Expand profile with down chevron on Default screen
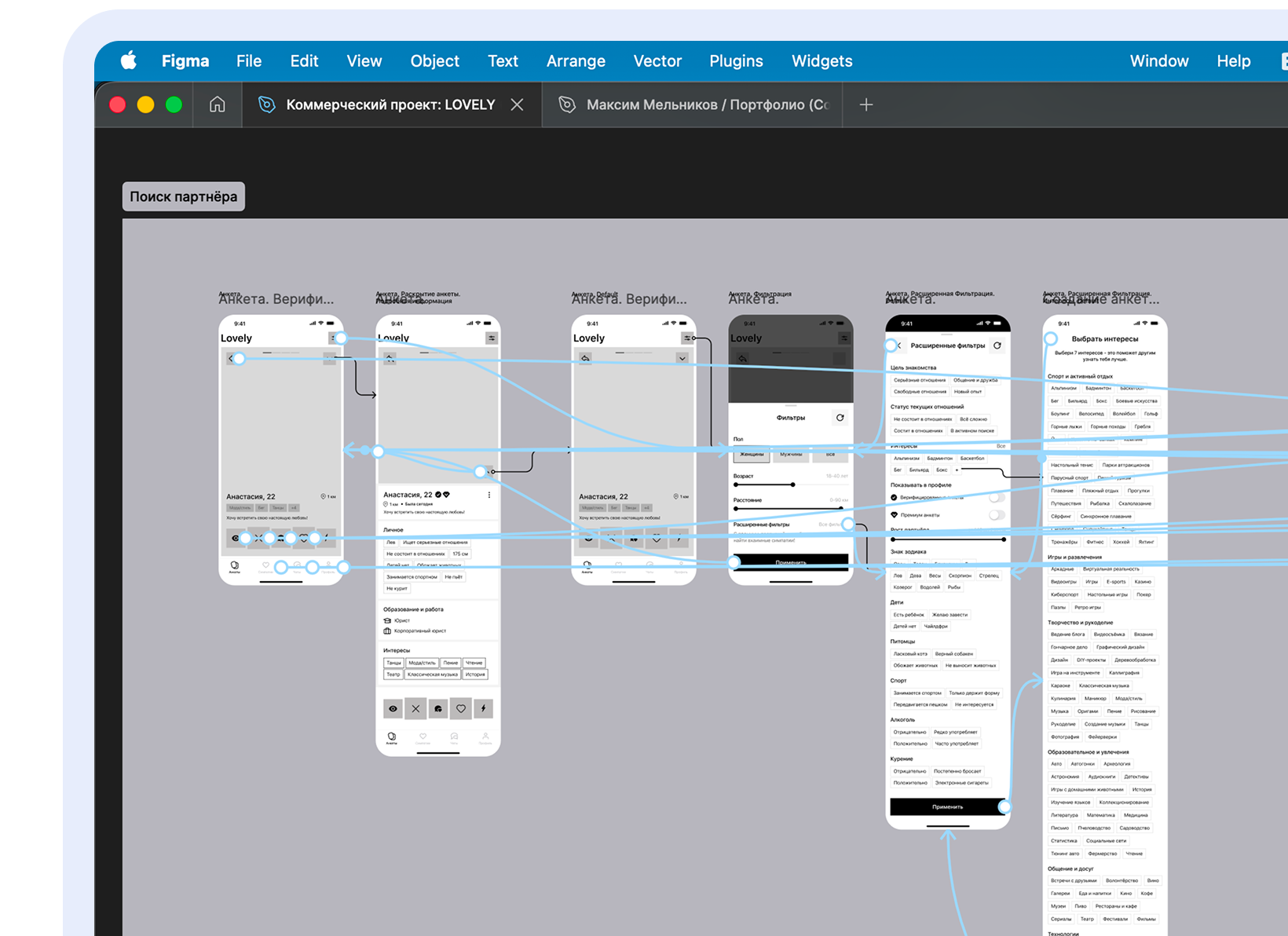 pos(682,358)
